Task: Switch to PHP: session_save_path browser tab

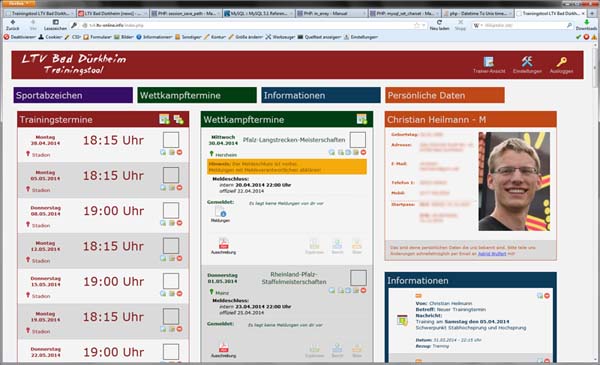Action: 185,13
